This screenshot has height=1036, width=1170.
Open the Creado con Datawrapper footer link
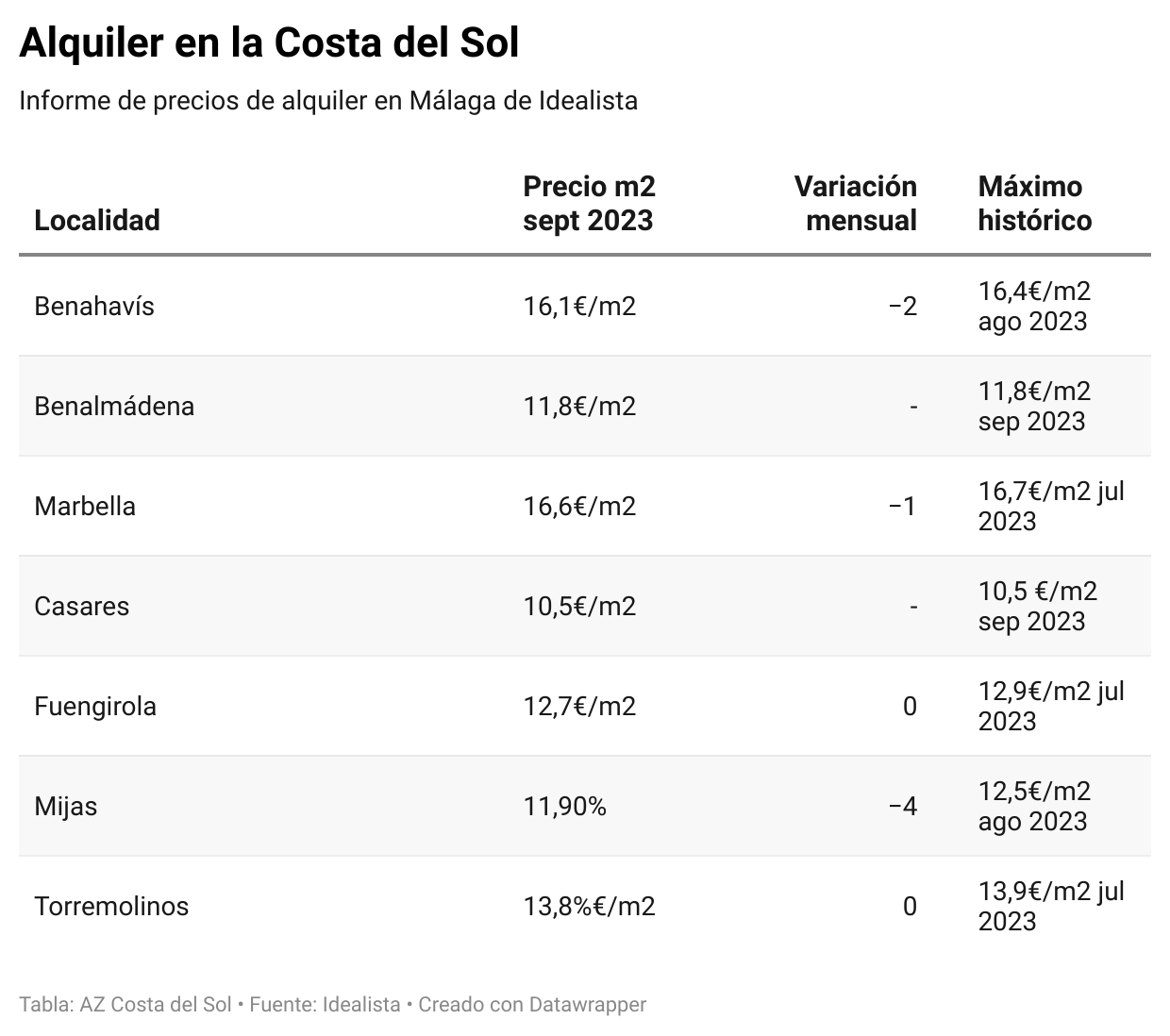tap(532, 1005)
